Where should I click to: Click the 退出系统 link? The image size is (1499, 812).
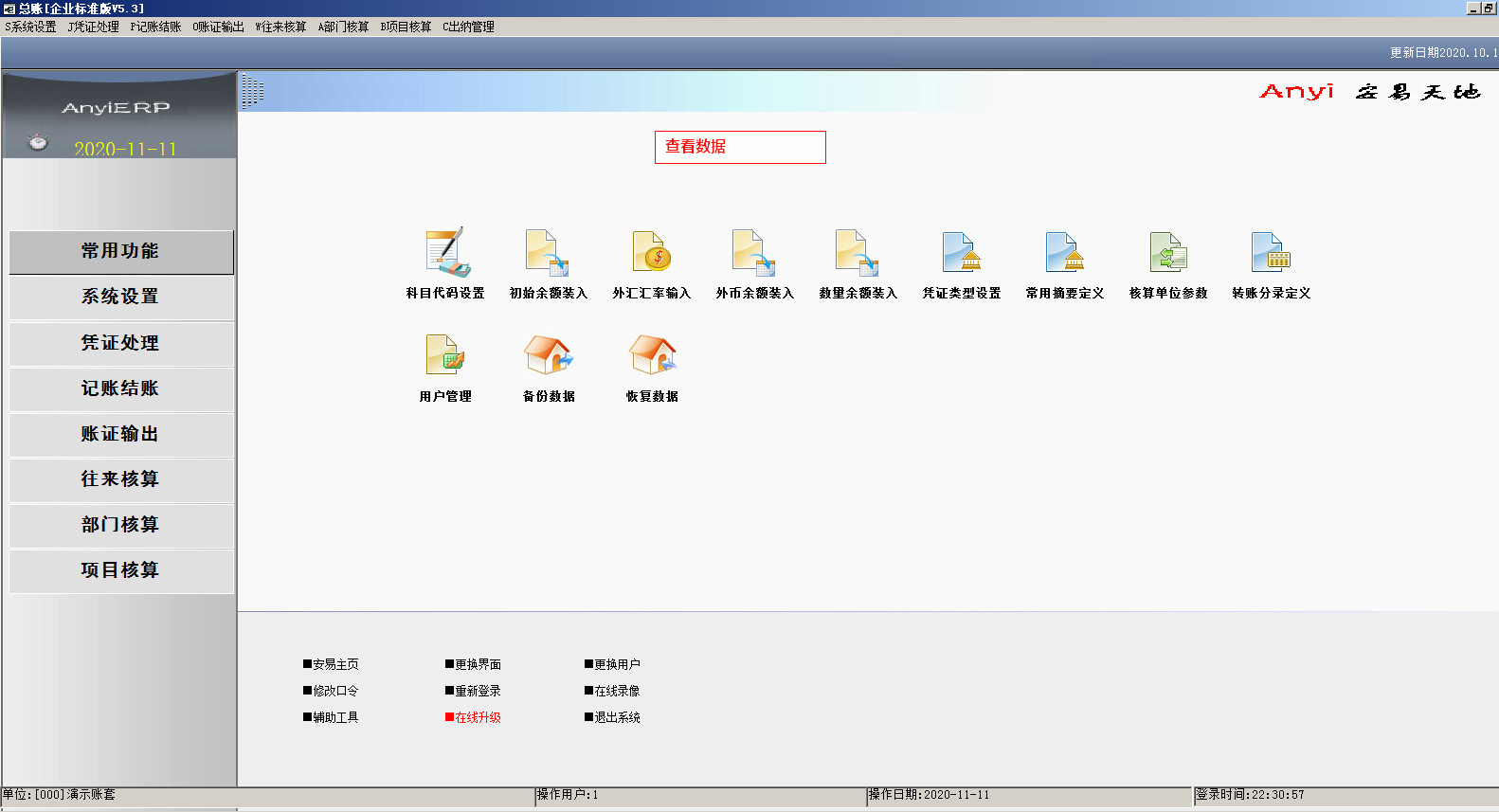(616, 717)
